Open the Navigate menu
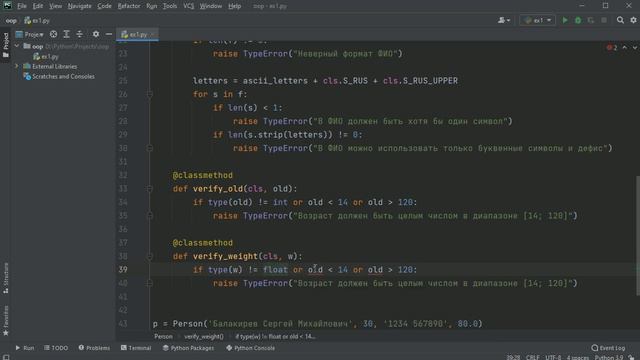Viewport: 640px width, 360px height. [80, 6]
